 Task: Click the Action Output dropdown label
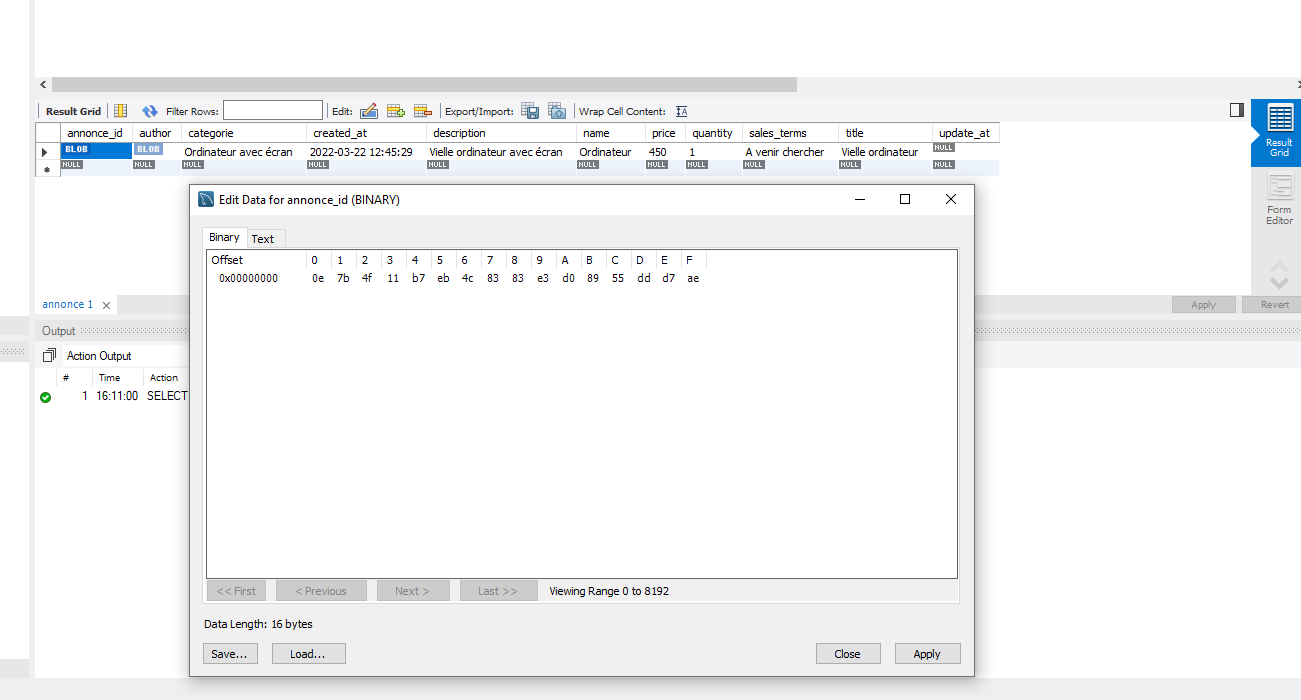click(99, 356)
